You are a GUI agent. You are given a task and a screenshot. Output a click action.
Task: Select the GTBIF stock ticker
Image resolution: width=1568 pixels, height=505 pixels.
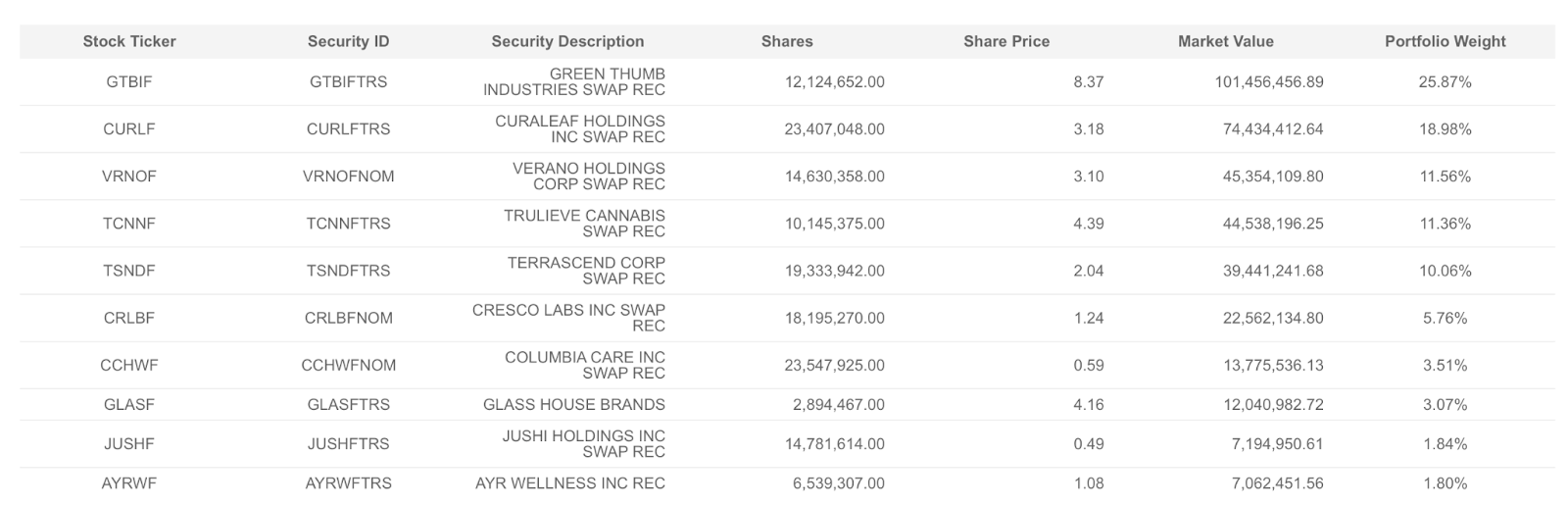(x=129, y=82)
